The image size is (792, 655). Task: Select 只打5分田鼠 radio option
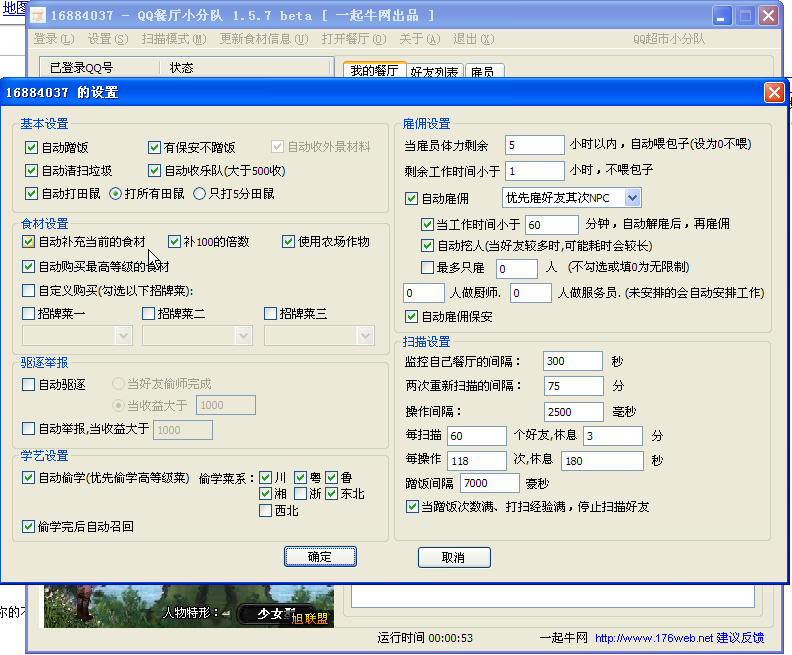tap(200, 193)
